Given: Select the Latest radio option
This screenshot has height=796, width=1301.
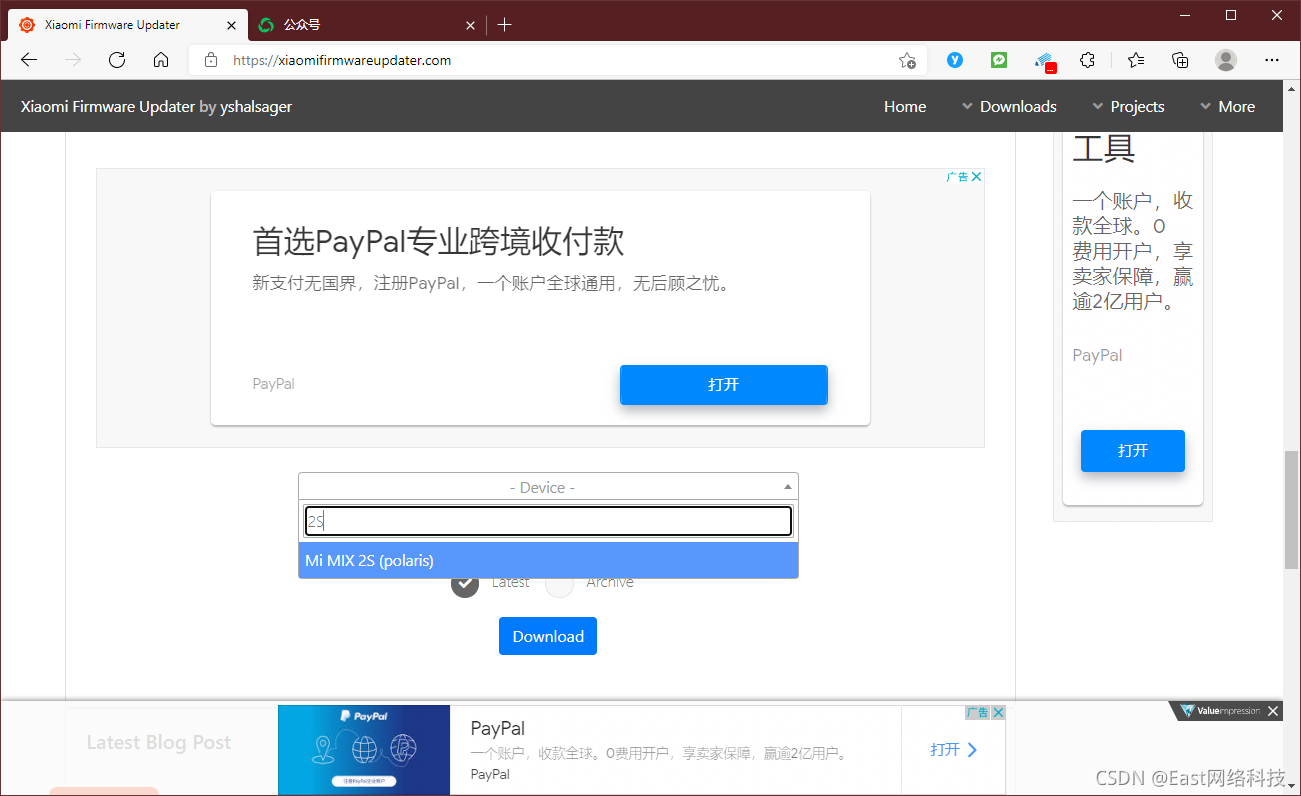Looking at the screenshot, I should coord(465,582).
